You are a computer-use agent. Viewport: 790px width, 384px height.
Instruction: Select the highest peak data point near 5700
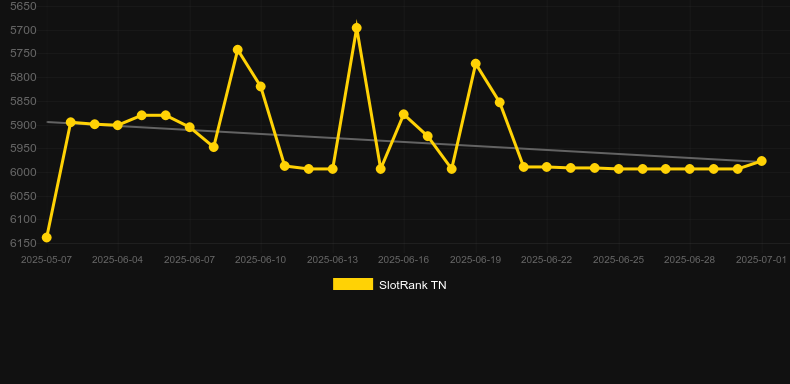click(357, 28)
